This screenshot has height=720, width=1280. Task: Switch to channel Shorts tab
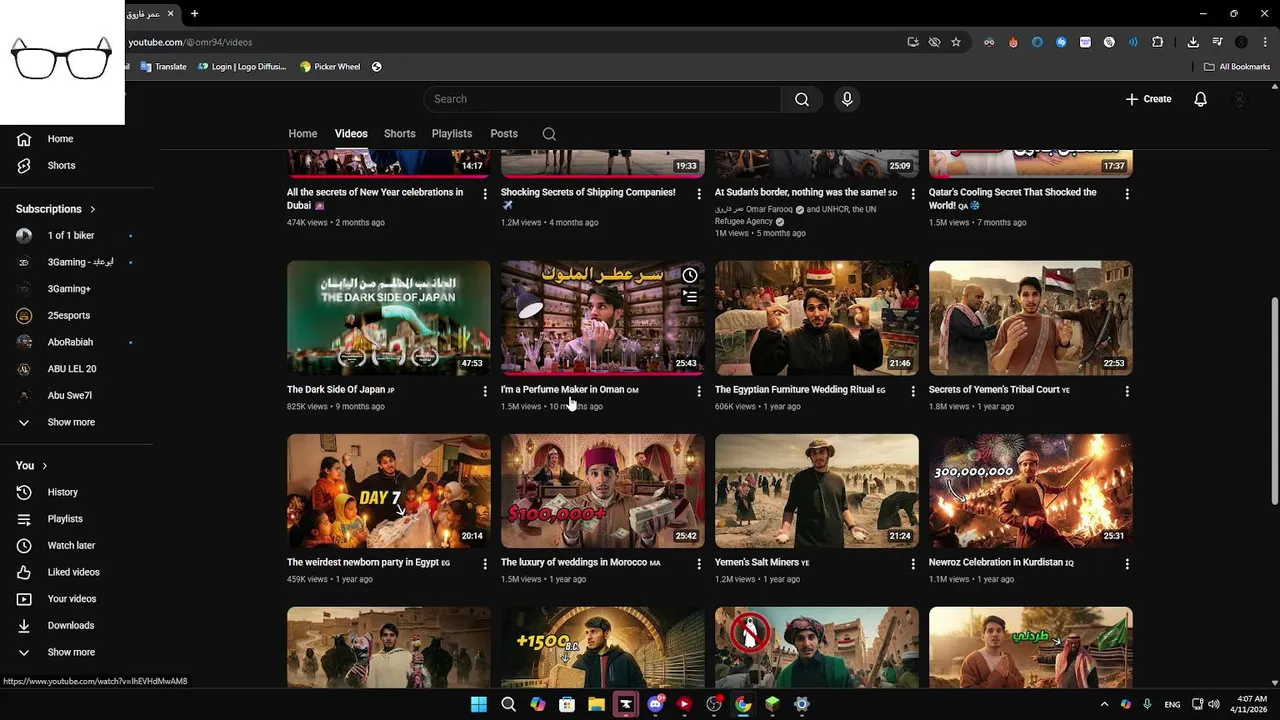pyautogui.click(x=399, y=134)
